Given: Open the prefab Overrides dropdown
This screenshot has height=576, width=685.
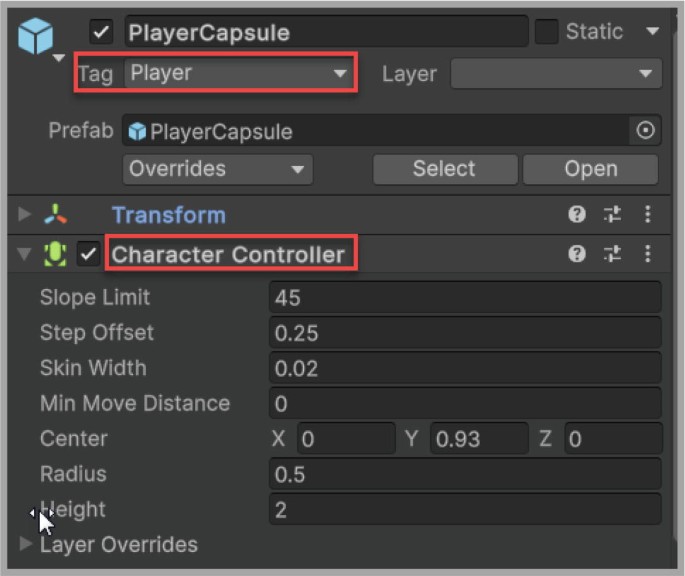Looking at the screenshot, I should click(x=218, y=169).
